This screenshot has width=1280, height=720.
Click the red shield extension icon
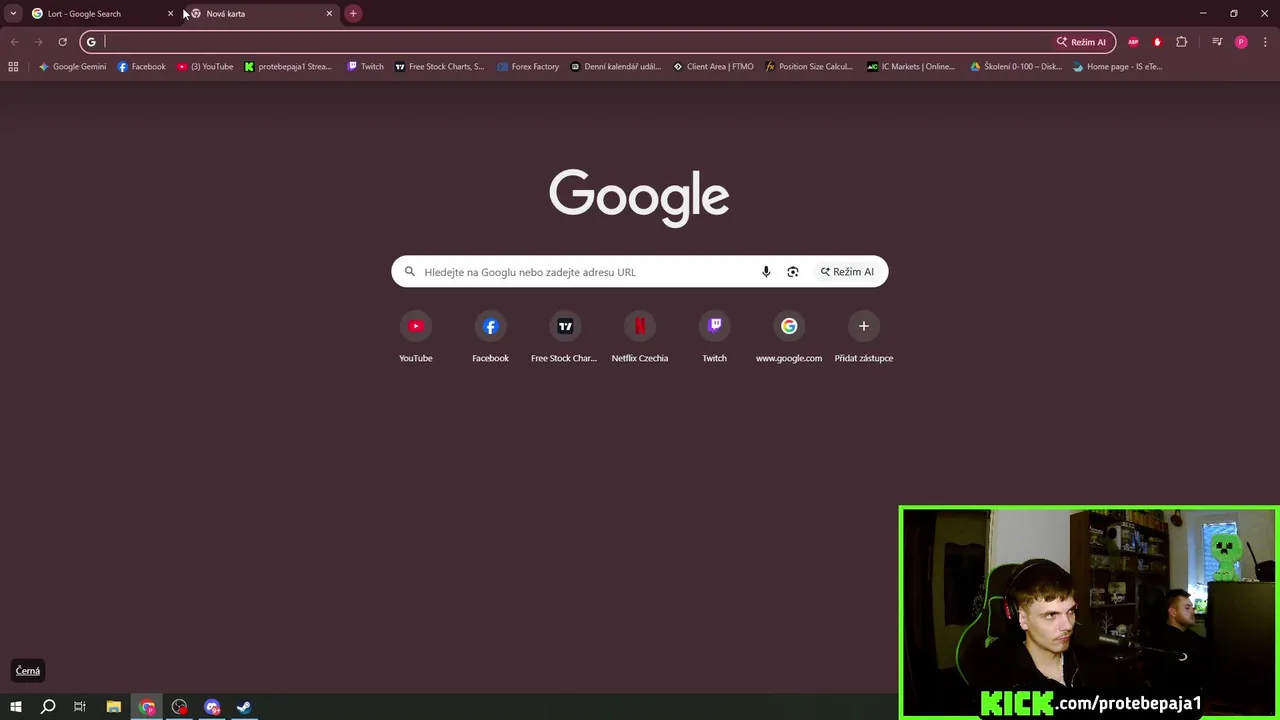(x=1157, y=42)
